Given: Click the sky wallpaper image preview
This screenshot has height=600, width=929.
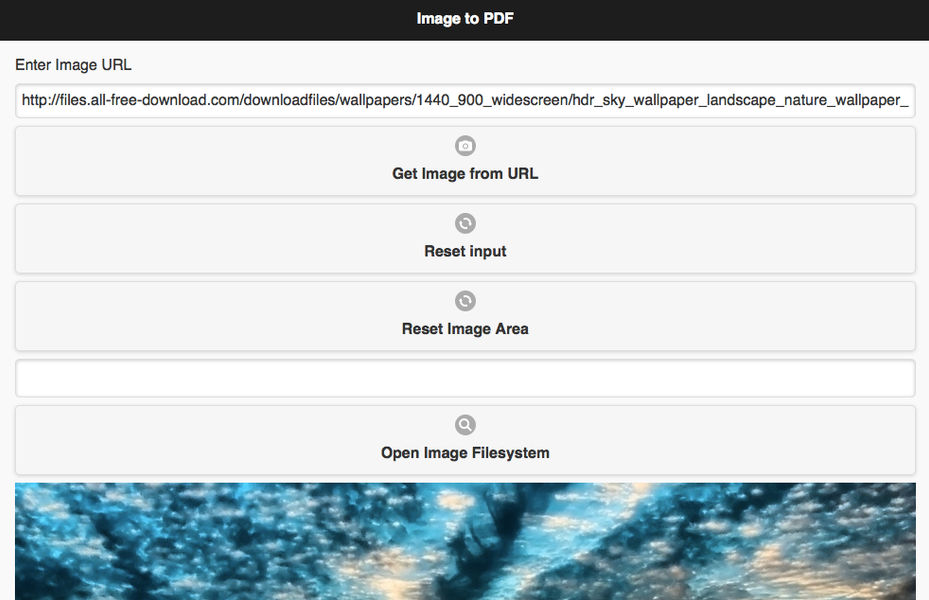Looking at the screenshot, I should 465,541.
